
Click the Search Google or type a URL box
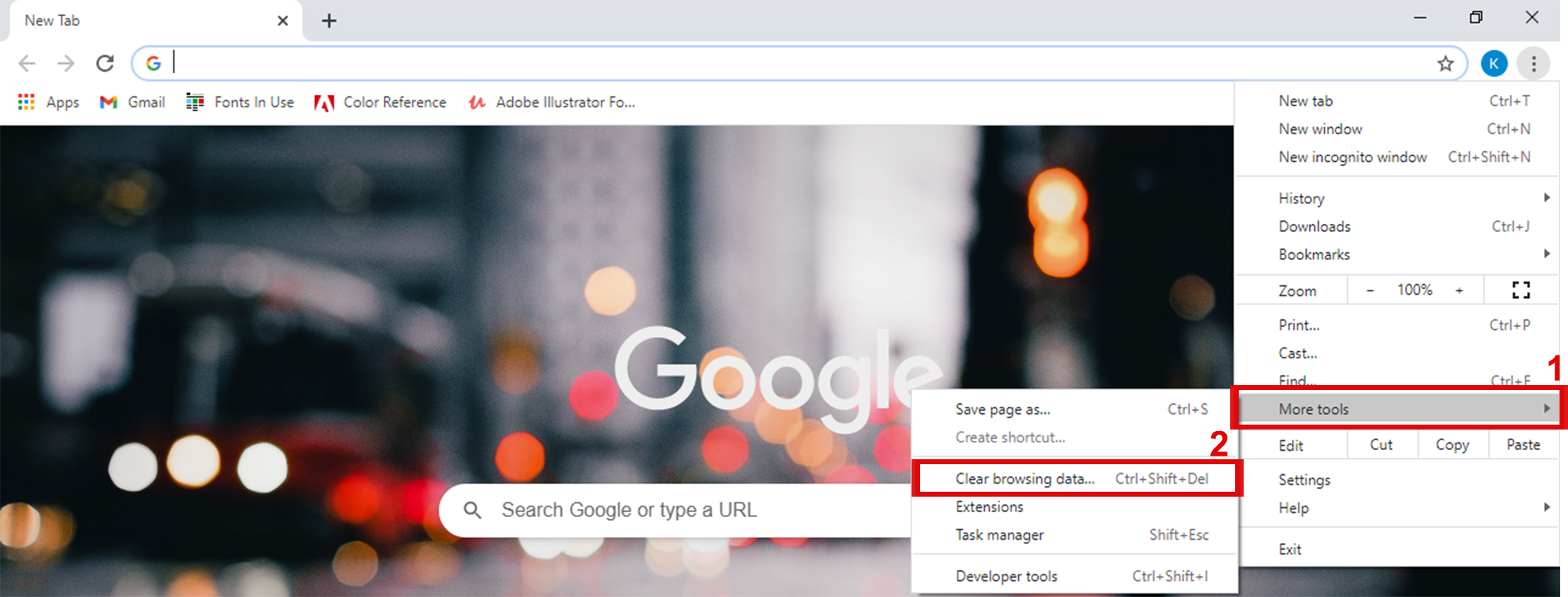tap(675, 510)
